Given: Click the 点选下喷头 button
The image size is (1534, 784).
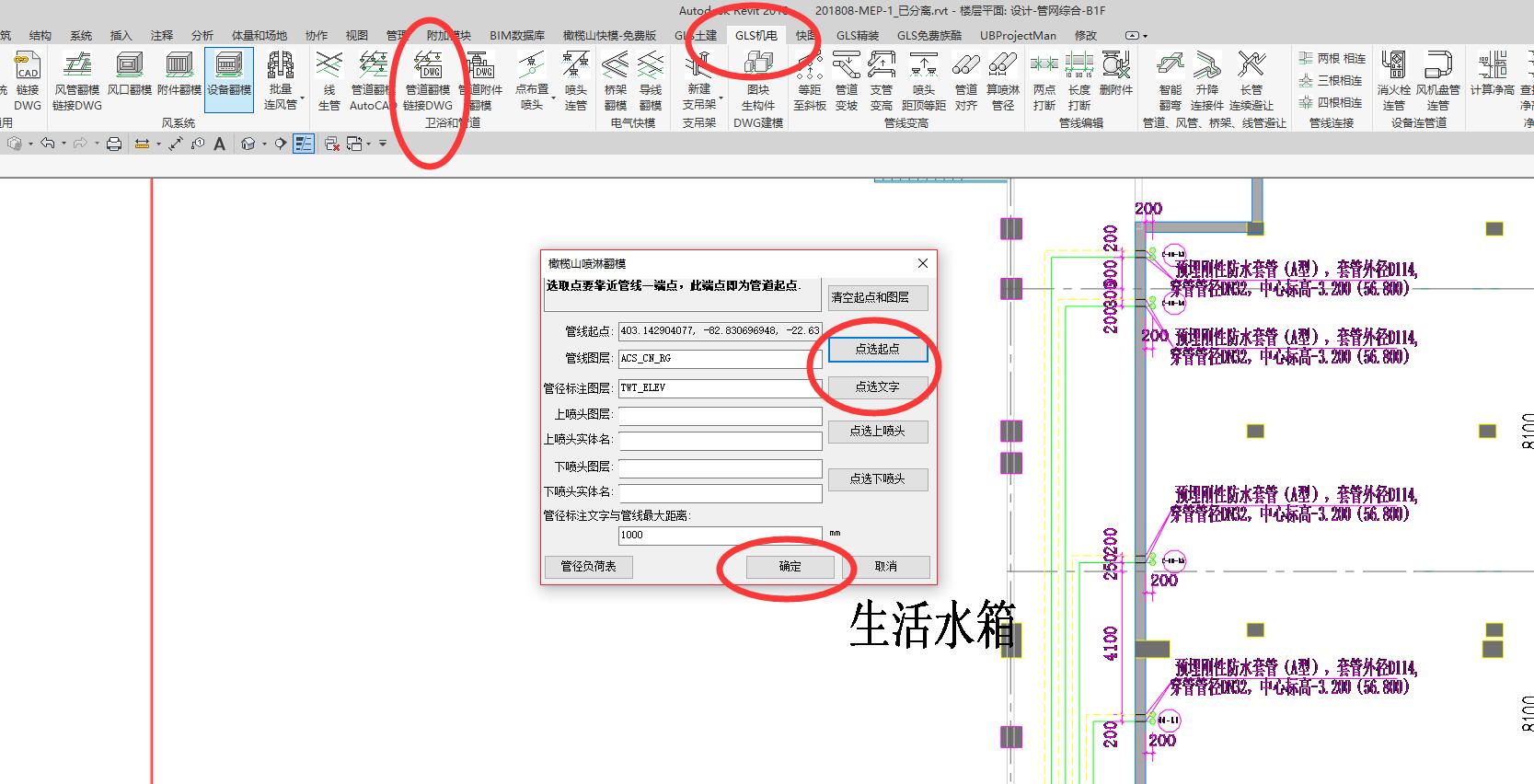Looking at the screenshot, I should [878, 478].
